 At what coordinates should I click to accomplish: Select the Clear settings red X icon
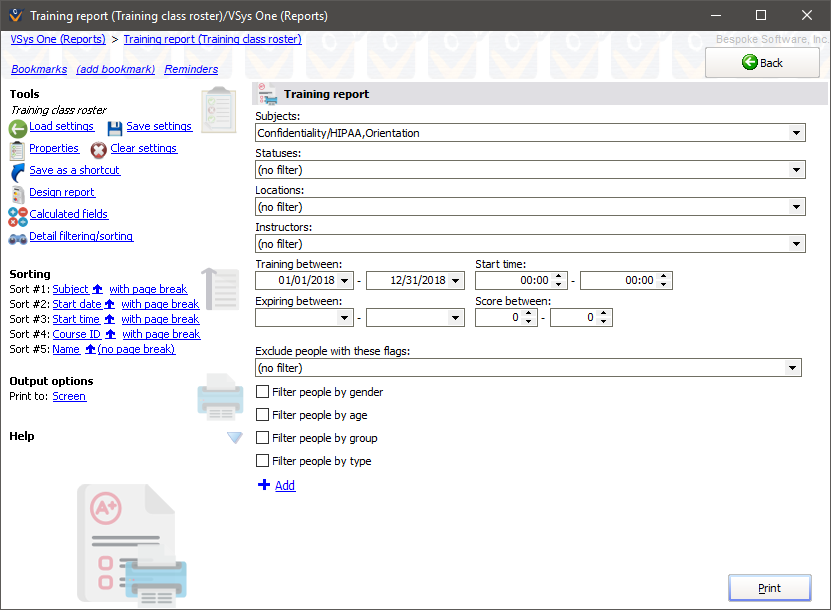click(x=98, y=148)
